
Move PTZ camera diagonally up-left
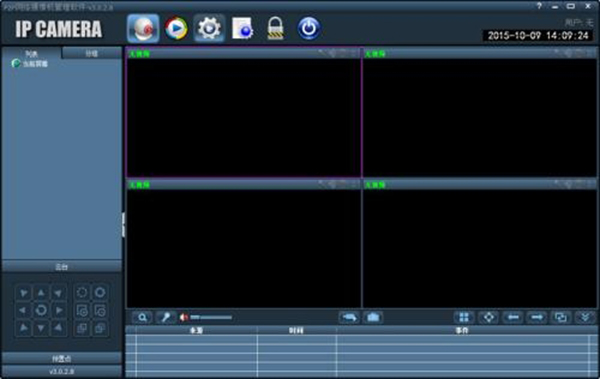[23, 293]
